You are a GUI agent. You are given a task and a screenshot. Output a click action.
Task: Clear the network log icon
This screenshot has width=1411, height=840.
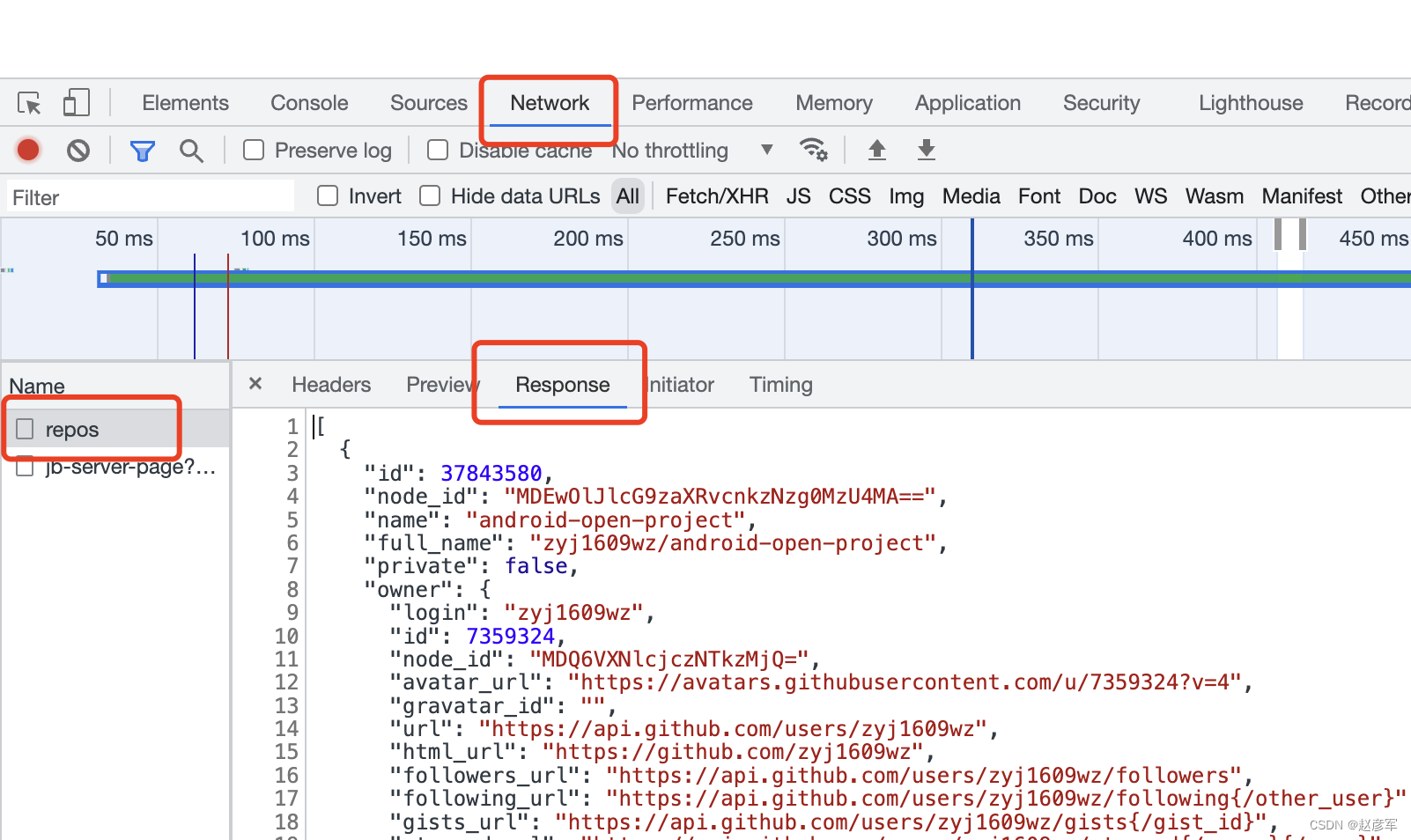(78, 151)
